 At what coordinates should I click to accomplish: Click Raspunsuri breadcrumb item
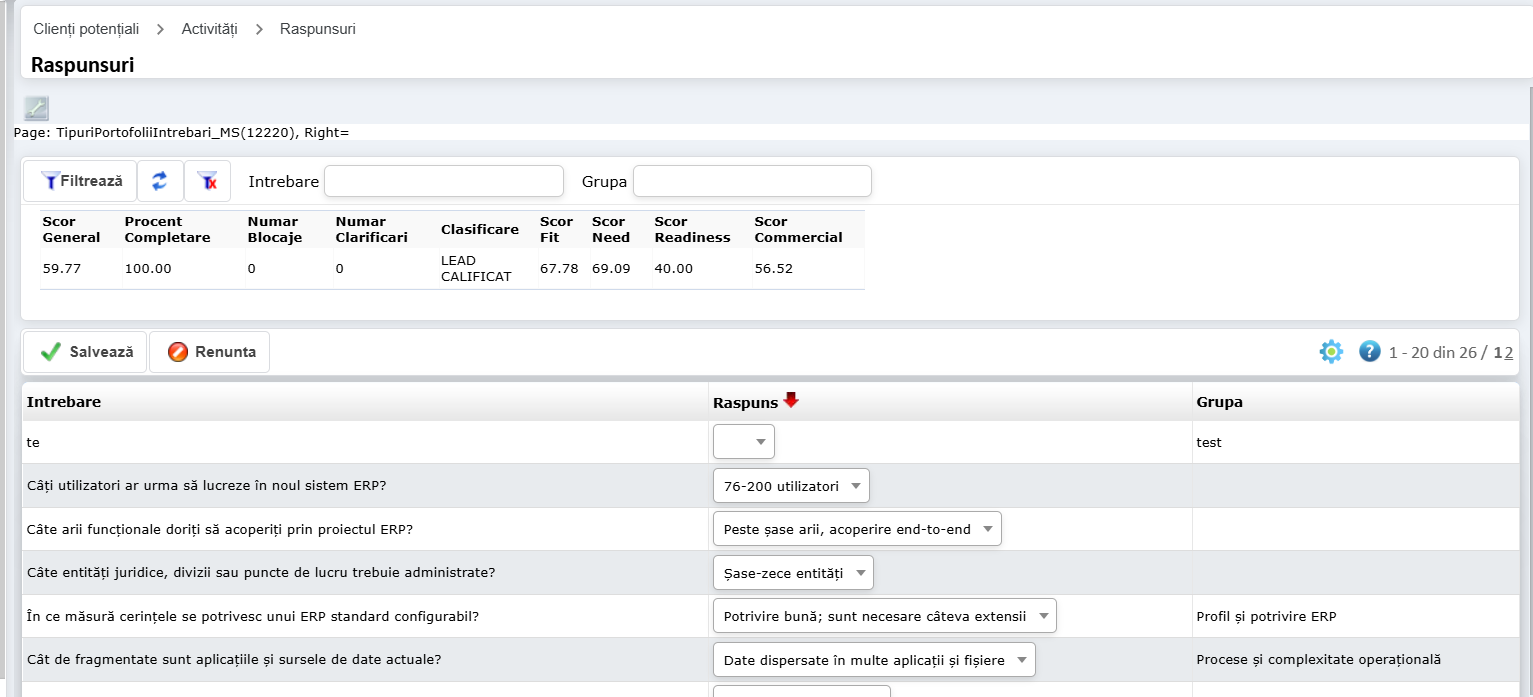pyautogui.click(x=318, y=29)
